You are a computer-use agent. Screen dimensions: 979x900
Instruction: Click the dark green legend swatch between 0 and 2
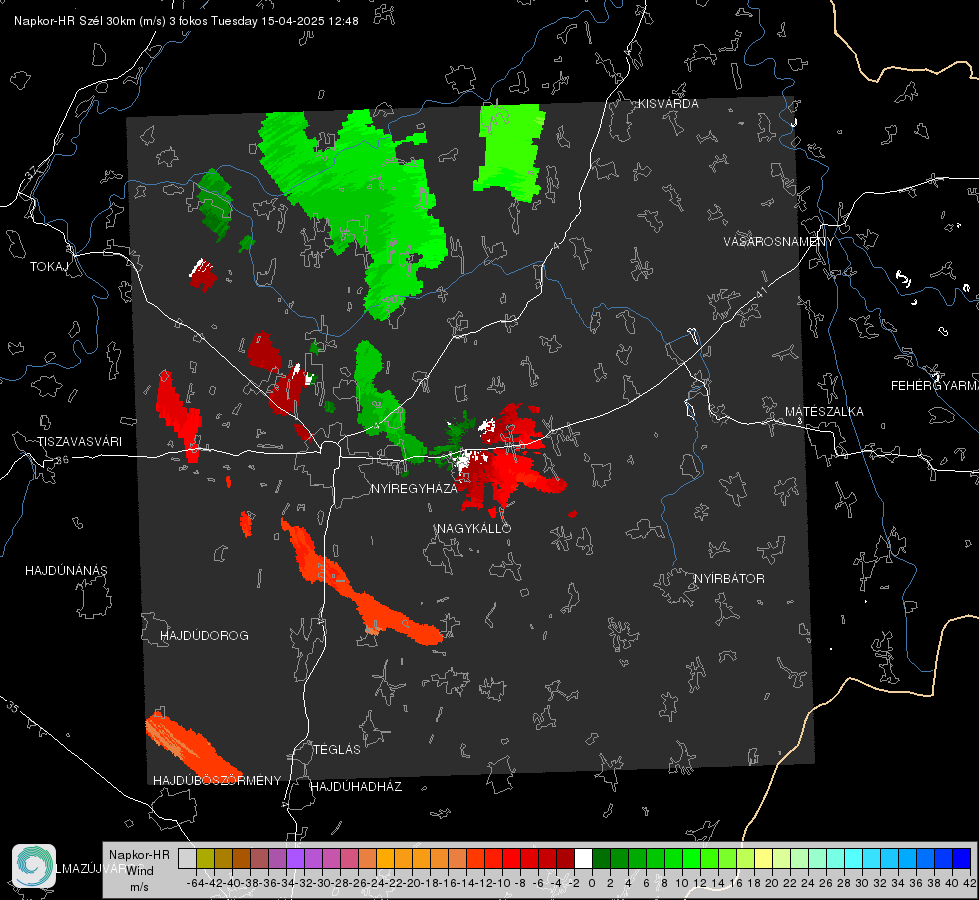click(601, 858)
